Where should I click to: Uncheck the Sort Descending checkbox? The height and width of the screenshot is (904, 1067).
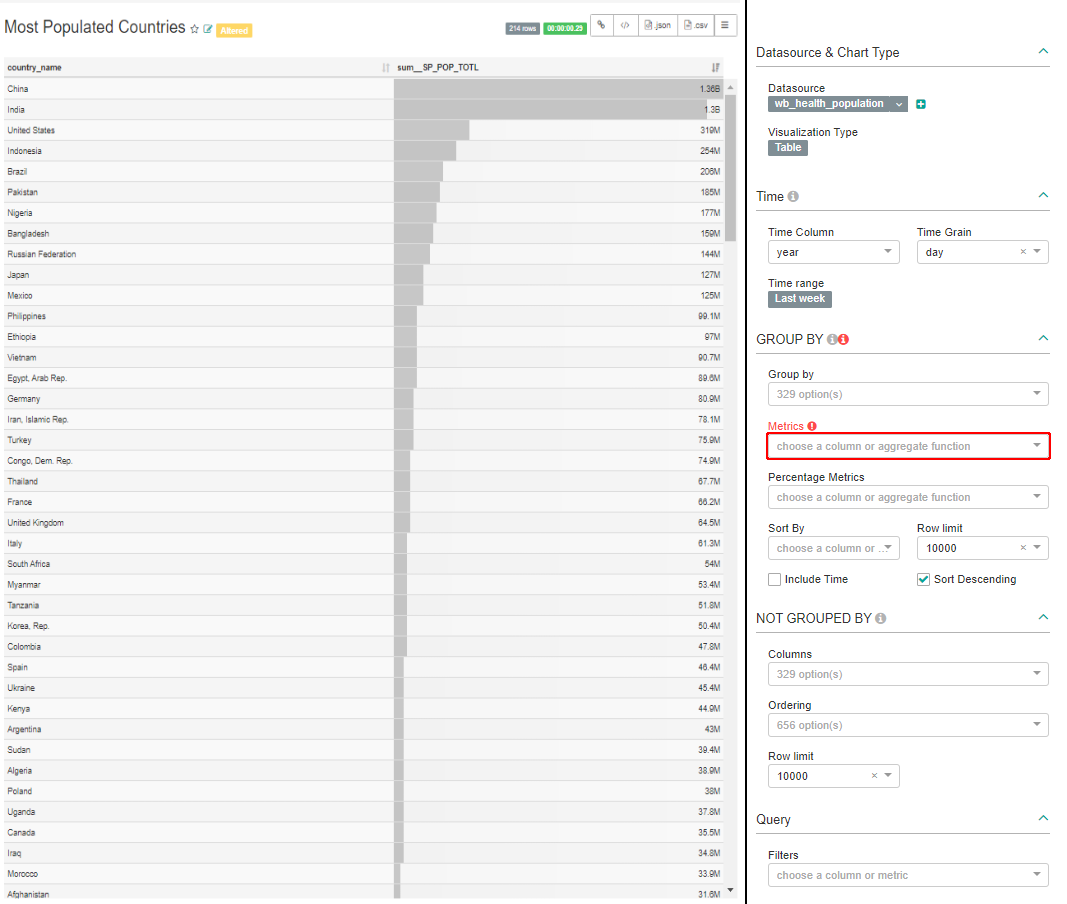[923, 579]
